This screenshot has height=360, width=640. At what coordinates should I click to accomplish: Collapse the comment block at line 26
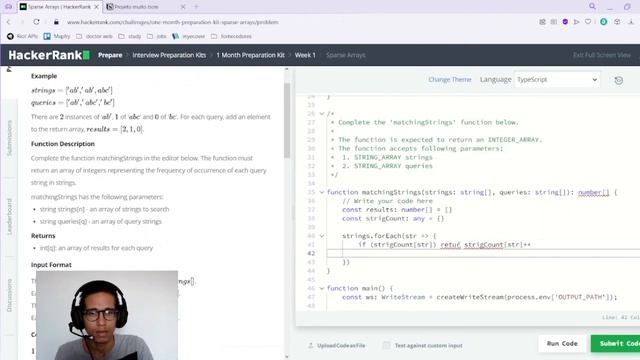322,114
